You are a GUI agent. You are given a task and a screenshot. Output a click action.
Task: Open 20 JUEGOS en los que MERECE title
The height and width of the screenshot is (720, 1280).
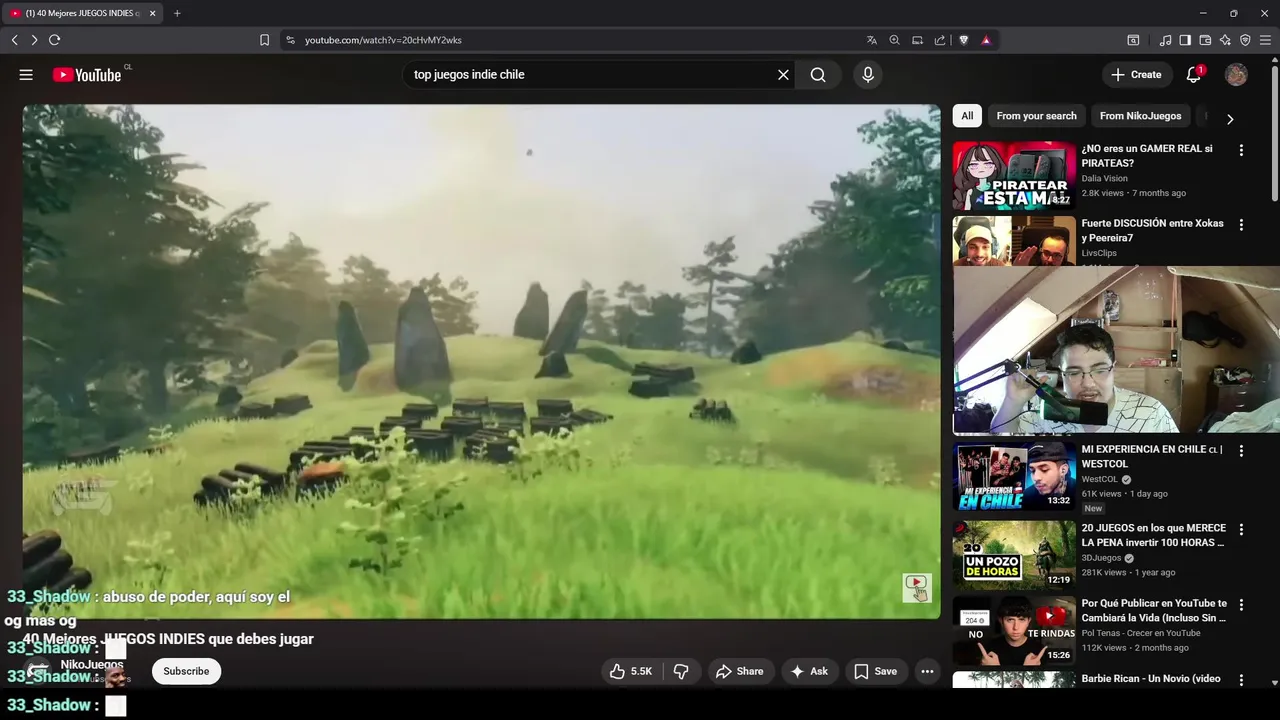(x=1153, y=535)
